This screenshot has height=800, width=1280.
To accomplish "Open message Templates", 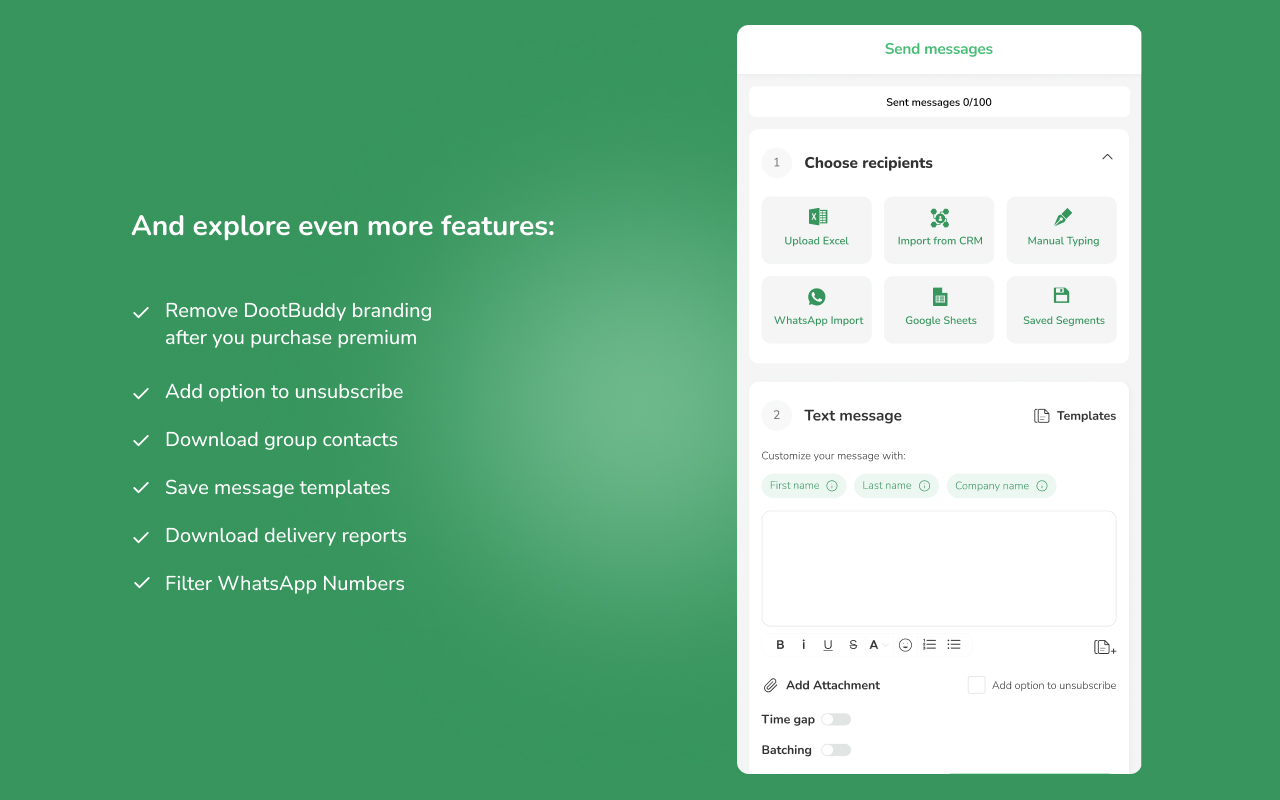I will coord(1075,416).
